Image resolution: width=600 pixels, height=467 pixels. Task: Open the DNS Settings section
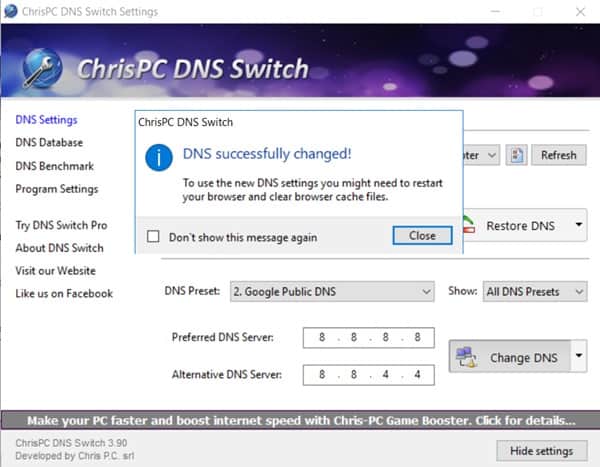(46, 120)
